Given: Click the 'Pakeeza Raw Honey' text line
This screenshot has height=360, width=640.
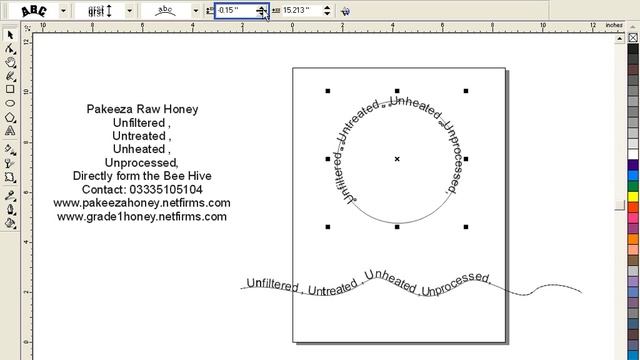Looking at the screenshot, I should [x=142, y=109].
